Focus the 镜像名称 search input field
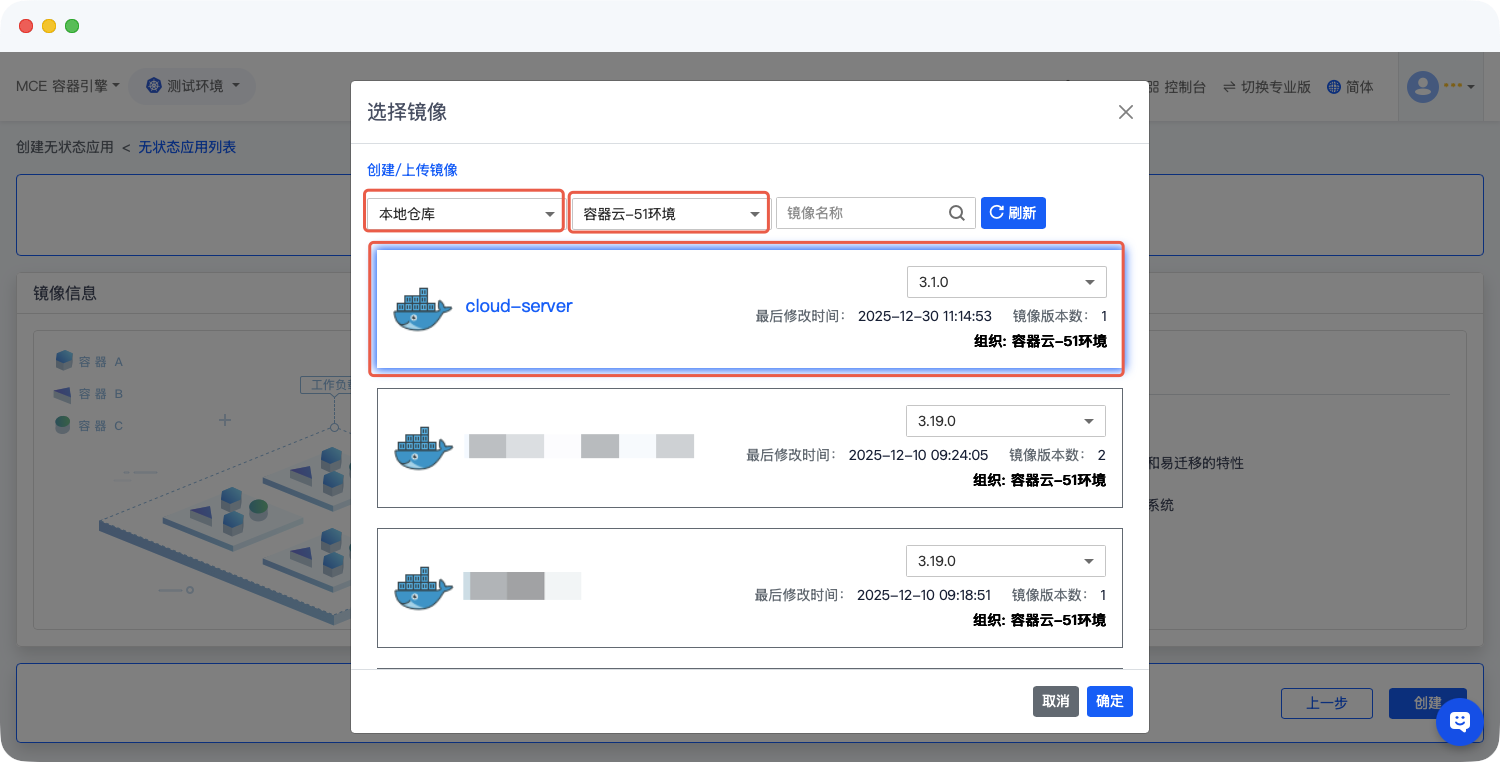Screen dimensions: 1500x762 (862, 213)
